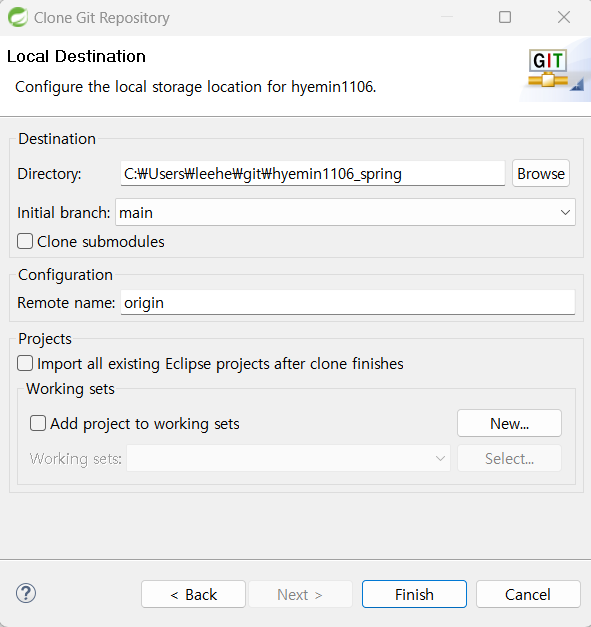Image resolution: width=591 pixels, height=627 pixels.
Task: Click Finish to start cloning
Action: click(x=414, y=594)
